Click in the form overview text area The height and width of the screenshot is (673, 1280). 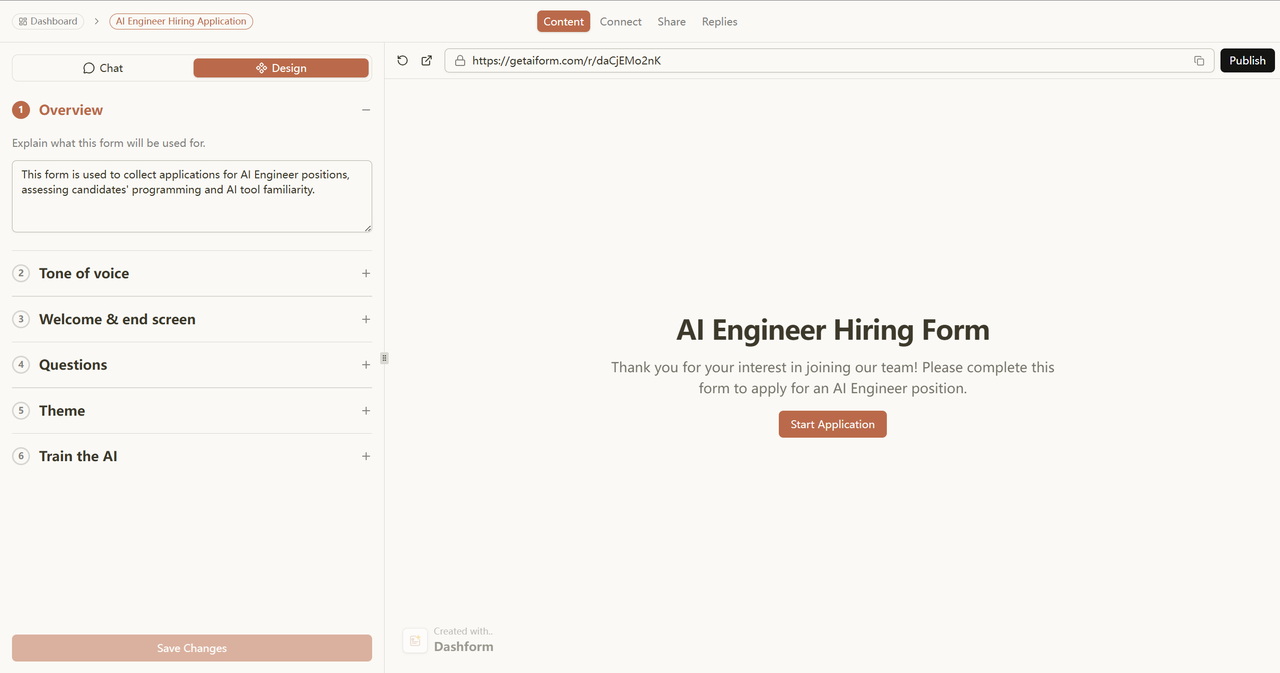[192, 196]
